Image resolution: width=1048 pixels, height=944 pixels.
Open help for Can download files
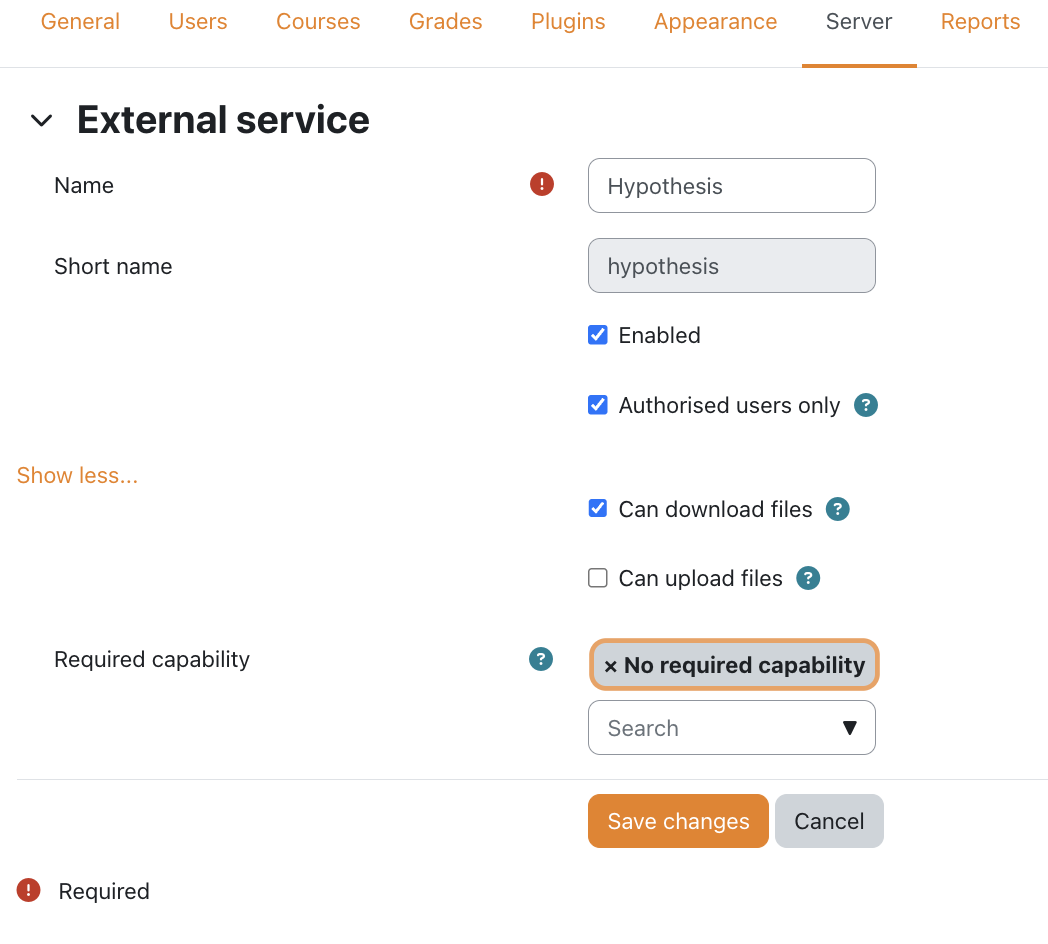pyautogui.click(x=838, y=509)
